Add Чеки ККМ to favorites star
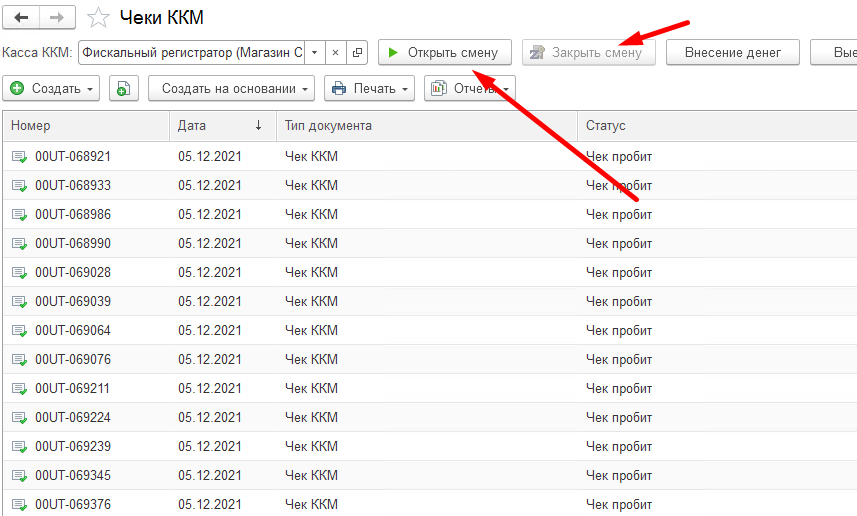This screenshot has width=857, height=516. coord(98,17)
